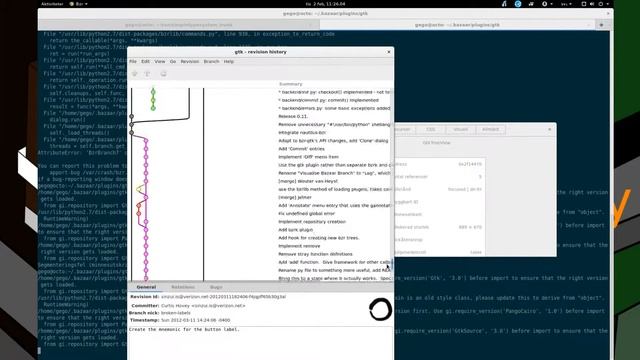640x360 pixels.
Task: Open the Edit menu in revision history
Action: [145, 62]
